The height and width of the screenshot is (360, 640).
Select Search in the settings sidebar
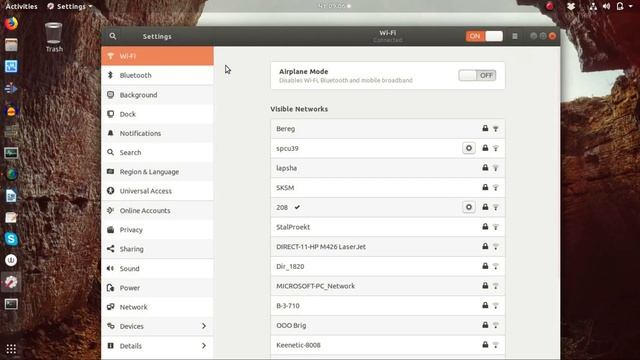(158, 152)
